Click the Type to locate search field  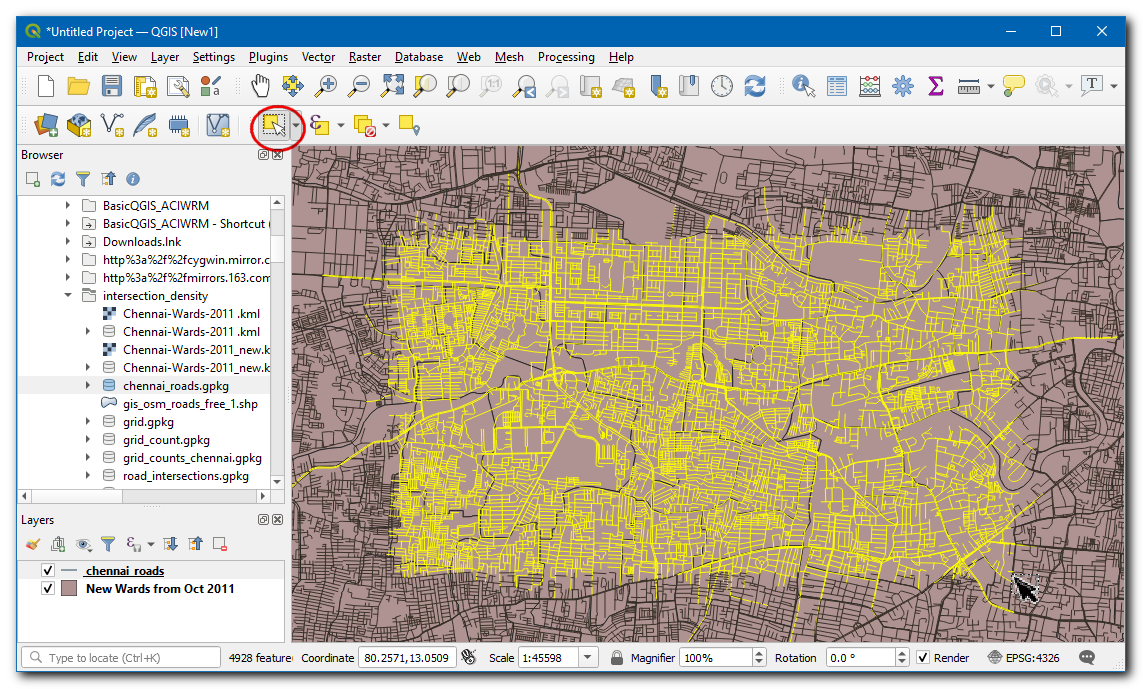tap(120, 658)
